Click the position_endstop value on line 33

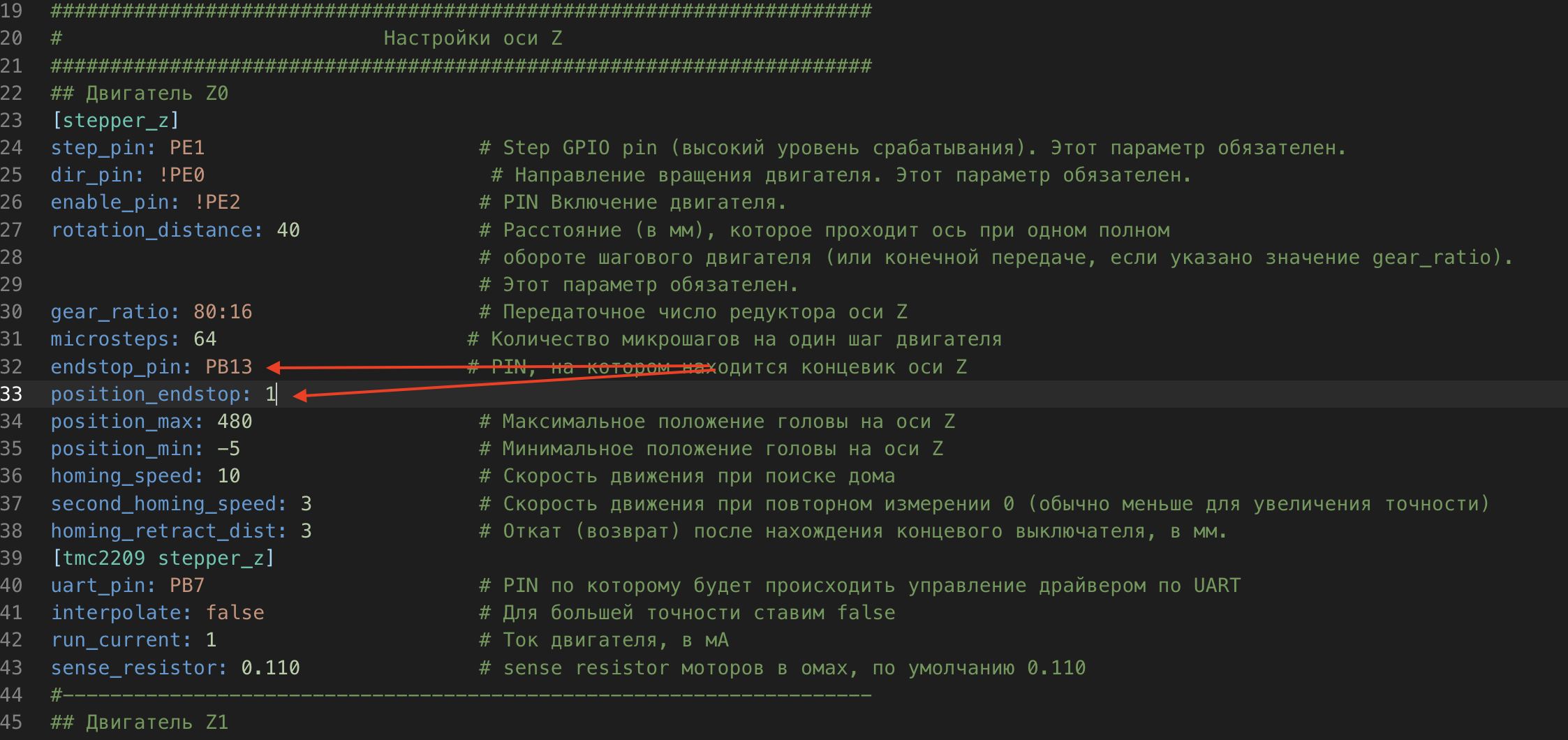tap(270, 394)
